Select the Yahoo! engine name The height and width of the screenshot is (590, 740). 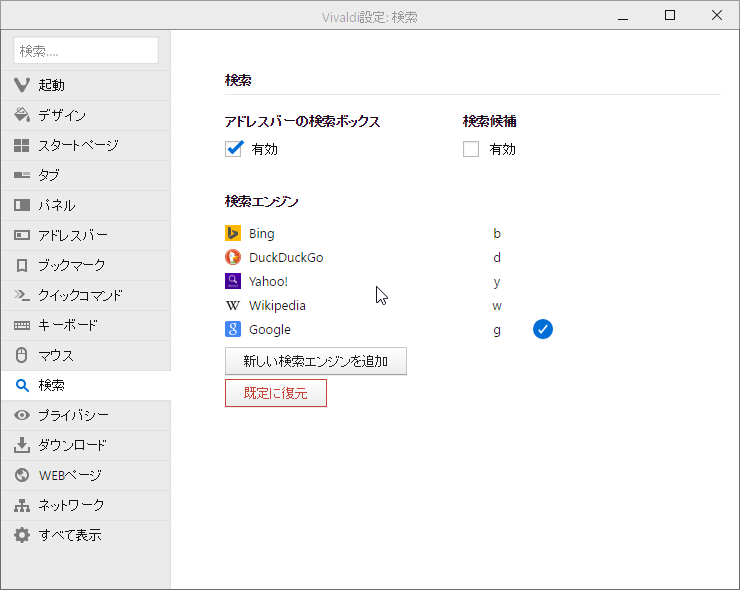pyautogui.click(x=268, y=281)
